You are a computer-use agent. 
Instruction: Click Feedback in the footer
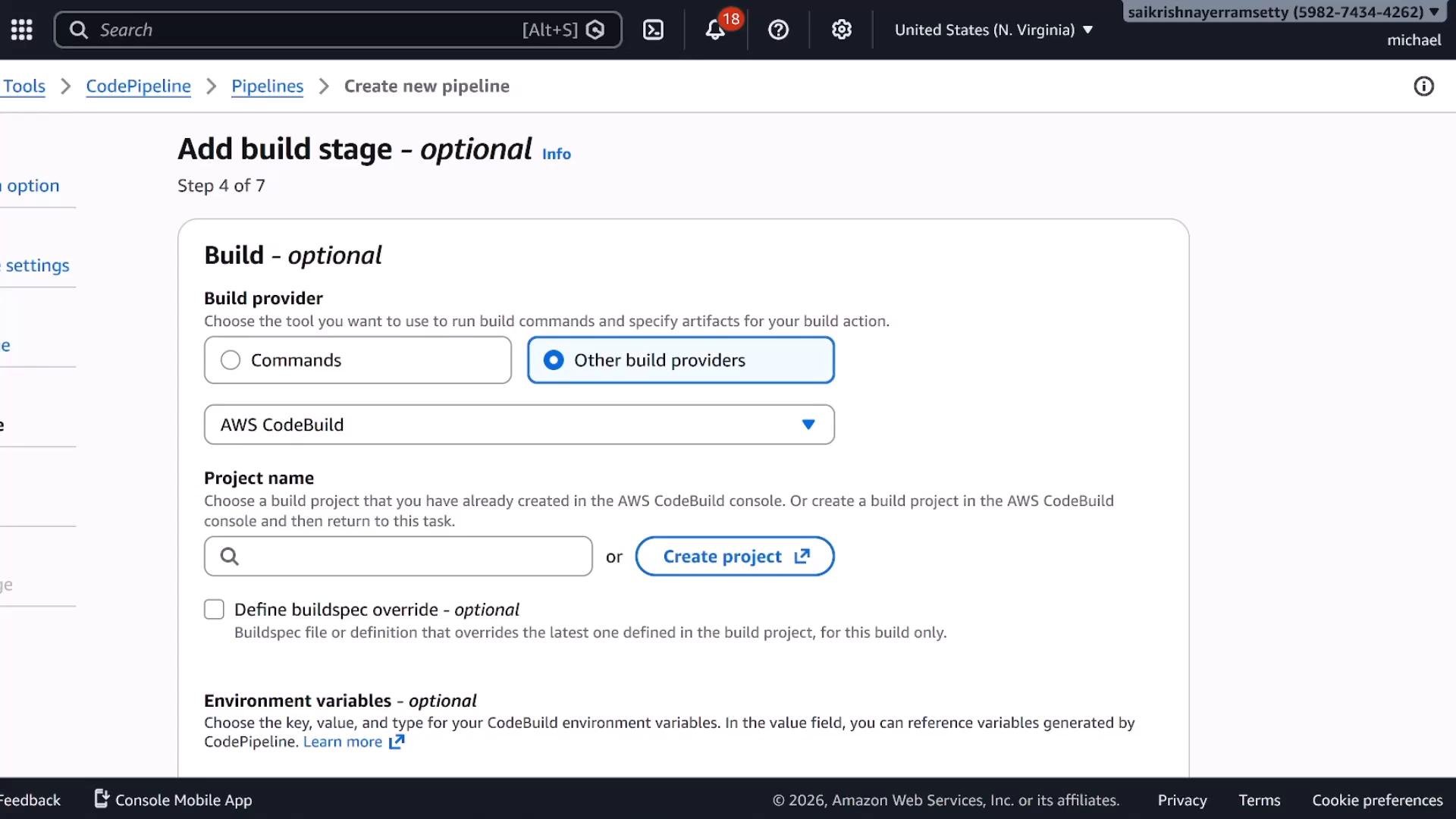30,800
